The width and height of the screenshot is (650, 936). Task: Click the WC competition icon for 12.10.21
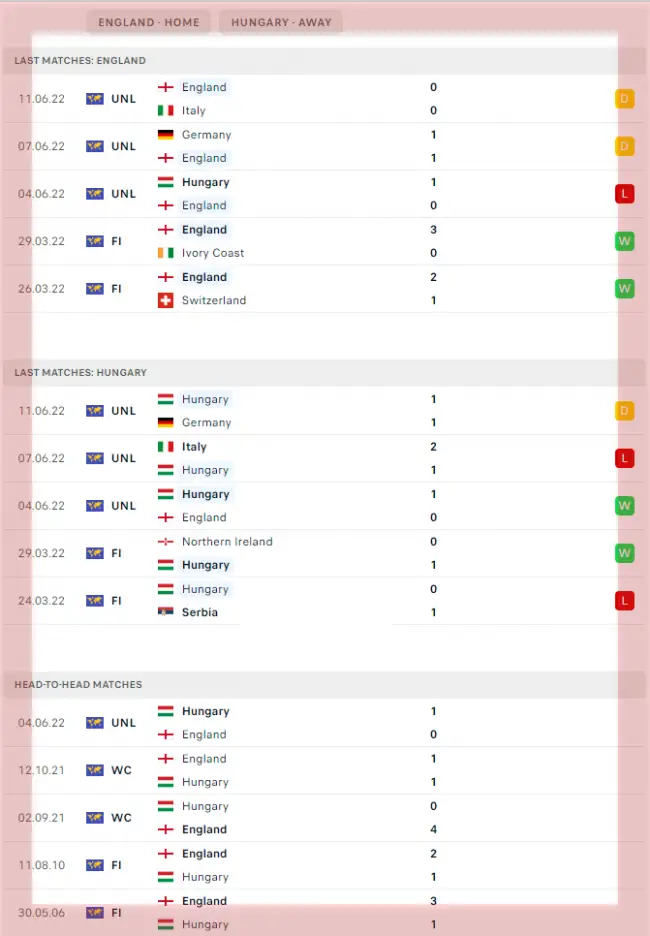(x=95, y=770)
